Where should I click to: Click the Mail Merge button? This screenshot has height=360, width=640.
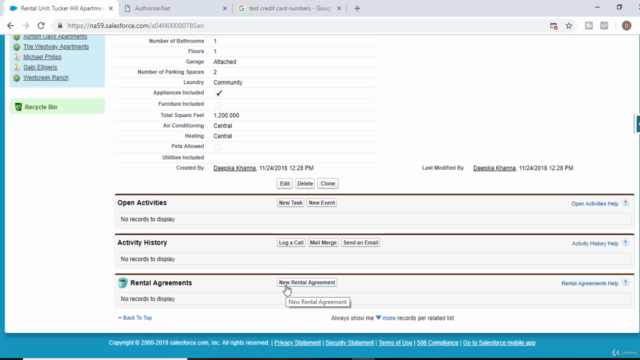pyautogui.click(x=323, y=242)
